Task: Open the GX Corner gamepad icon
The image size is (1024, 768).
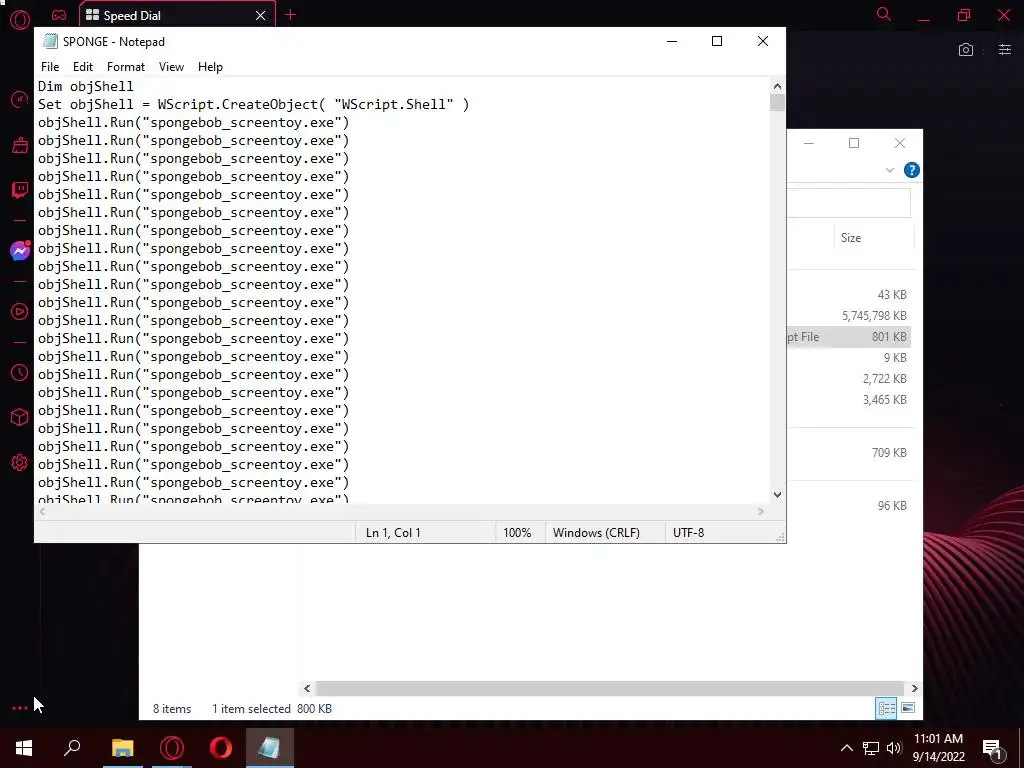Action: tap(59, 15)
